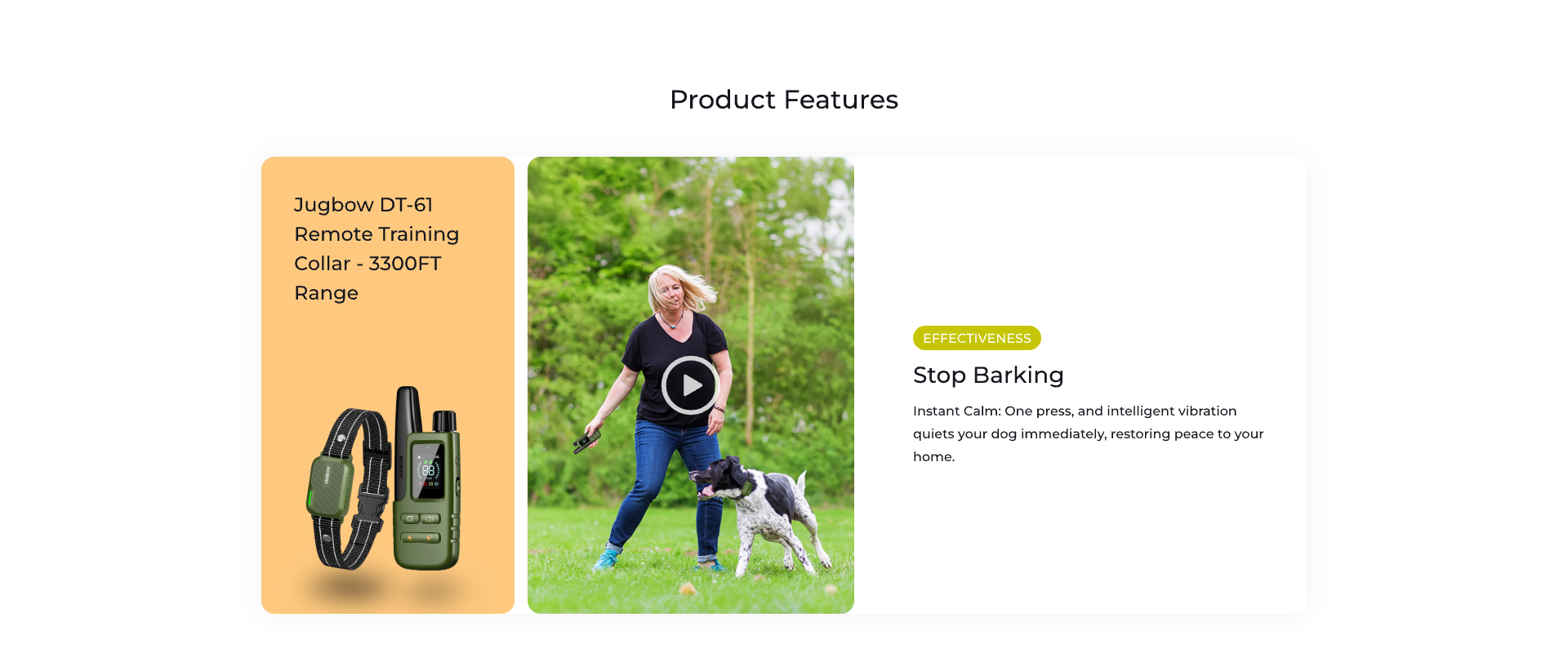This screenshot has height=653, width=1568.
Task: Click the woman's turquoise sneaker in the video
Action: (x=605, y=560)
